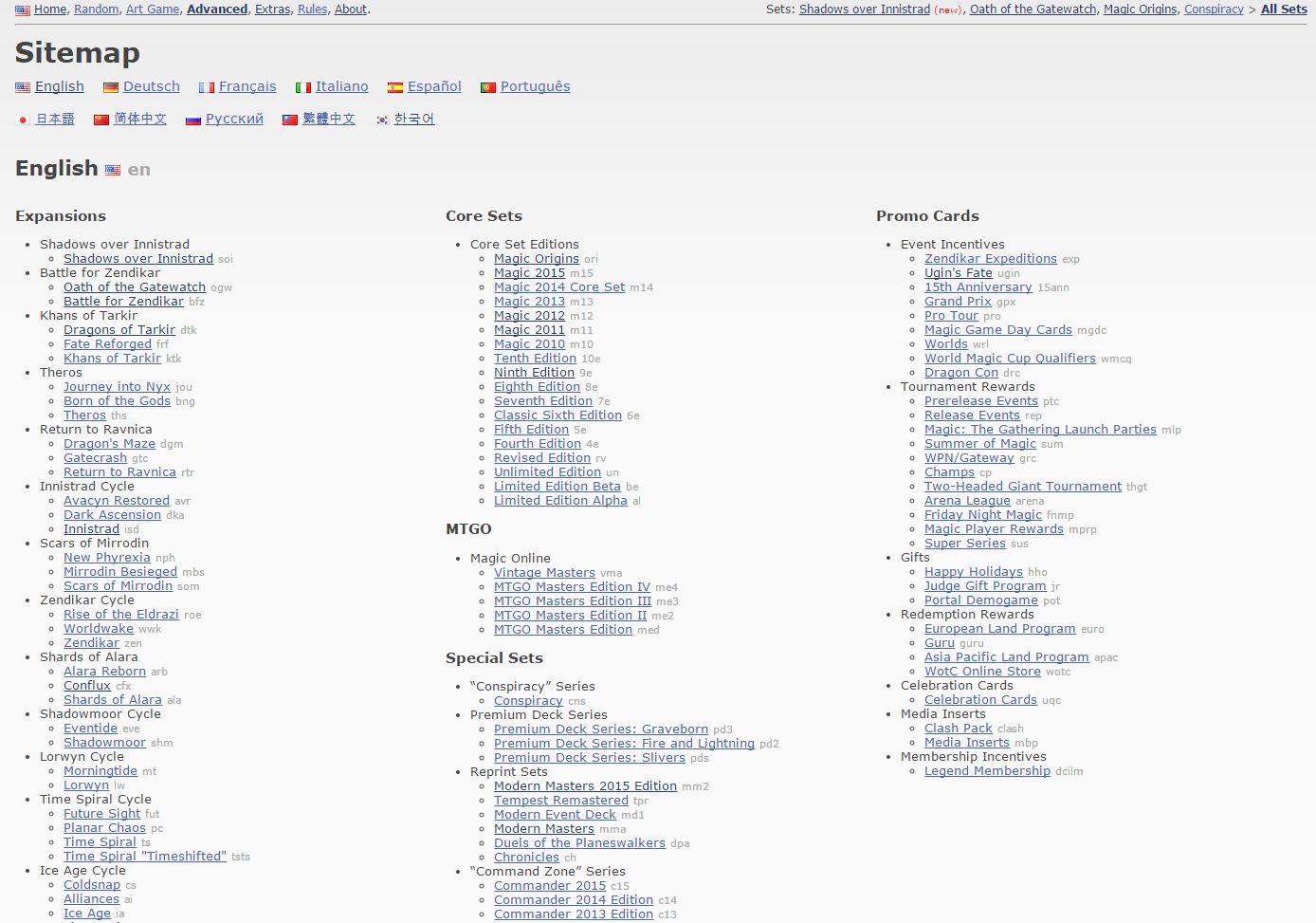Open the Friday Night Magic promos
The image size is (1316, 923).
(983, 514)
